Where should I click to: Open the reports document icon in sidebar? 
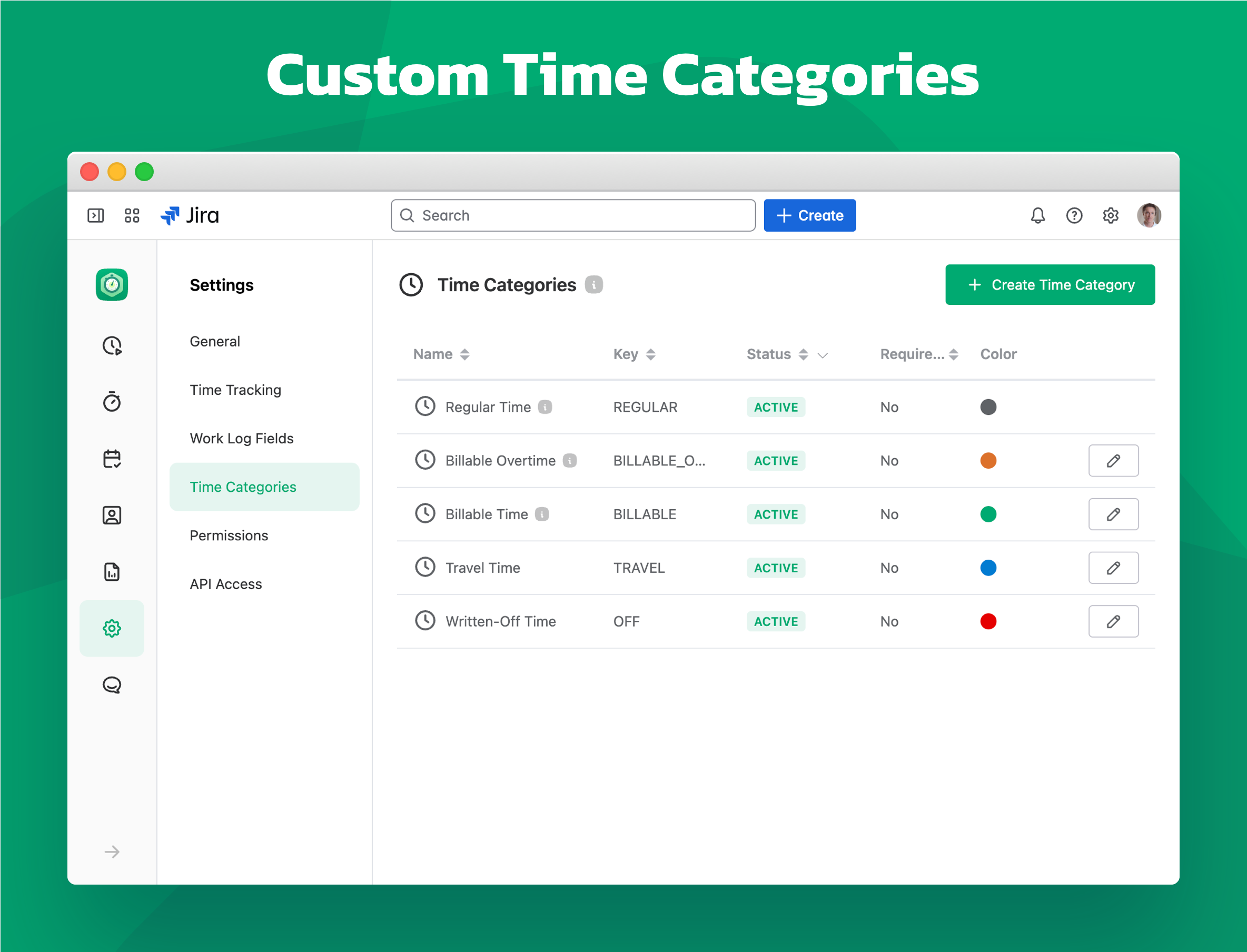tap(112, 572)
